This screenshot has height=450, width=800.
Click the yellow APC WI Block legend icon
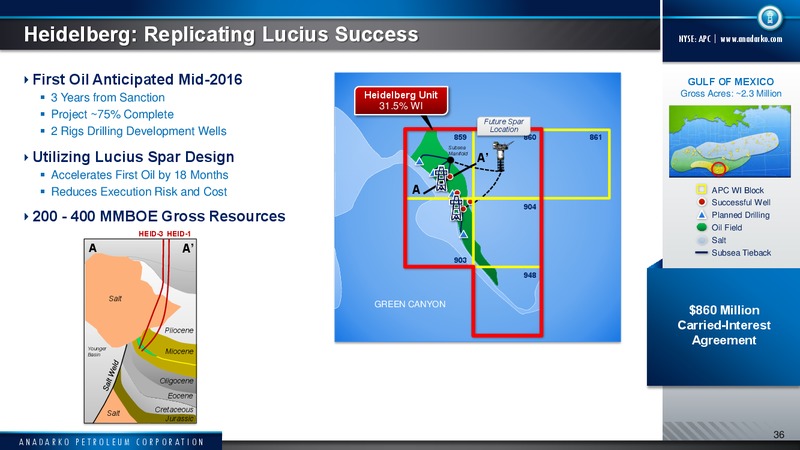pyautogui.click(x=702, y=189)
